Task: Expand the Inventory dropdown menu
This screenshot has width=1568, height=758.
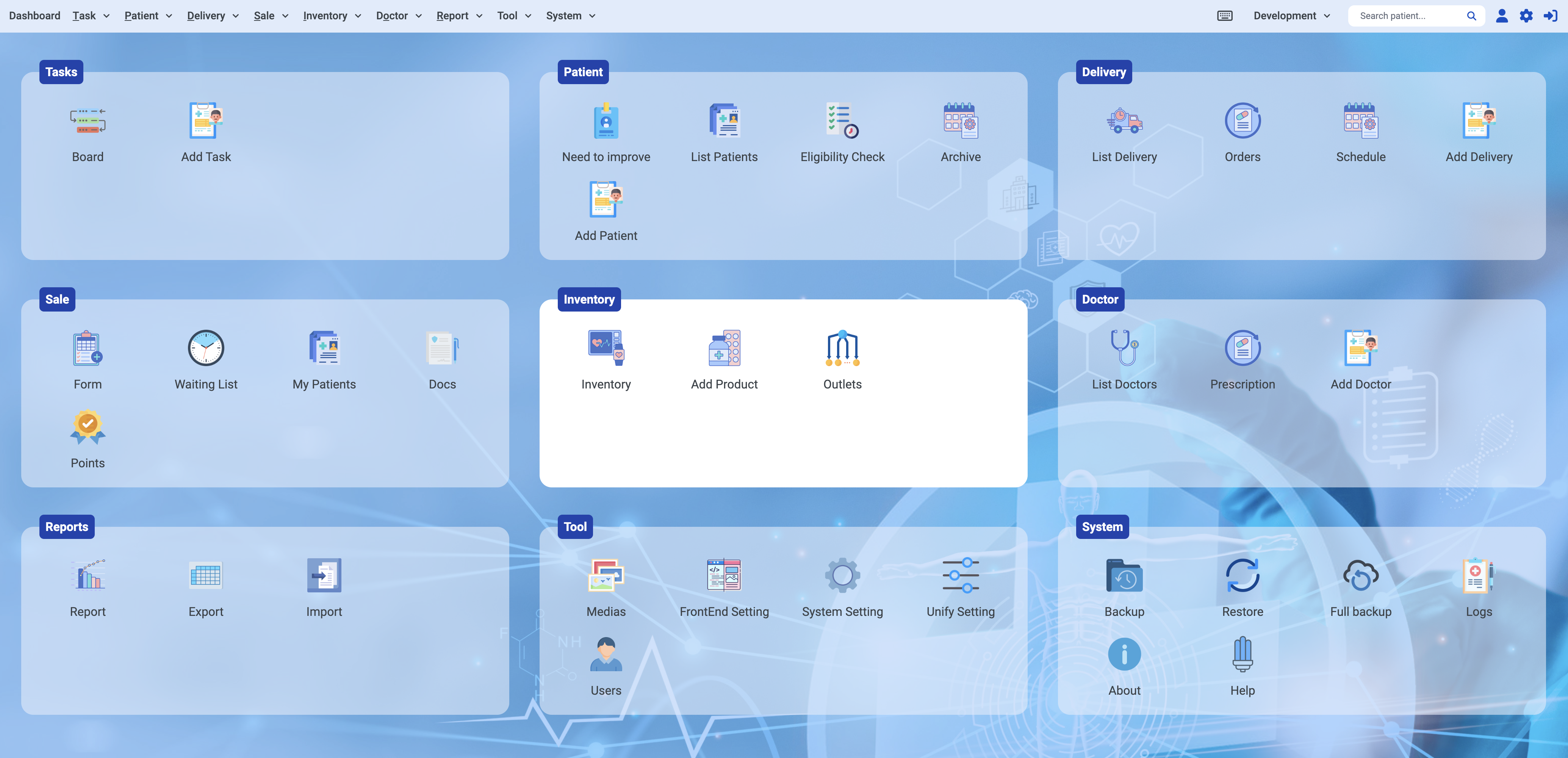Action: click(x=332, y=16)
